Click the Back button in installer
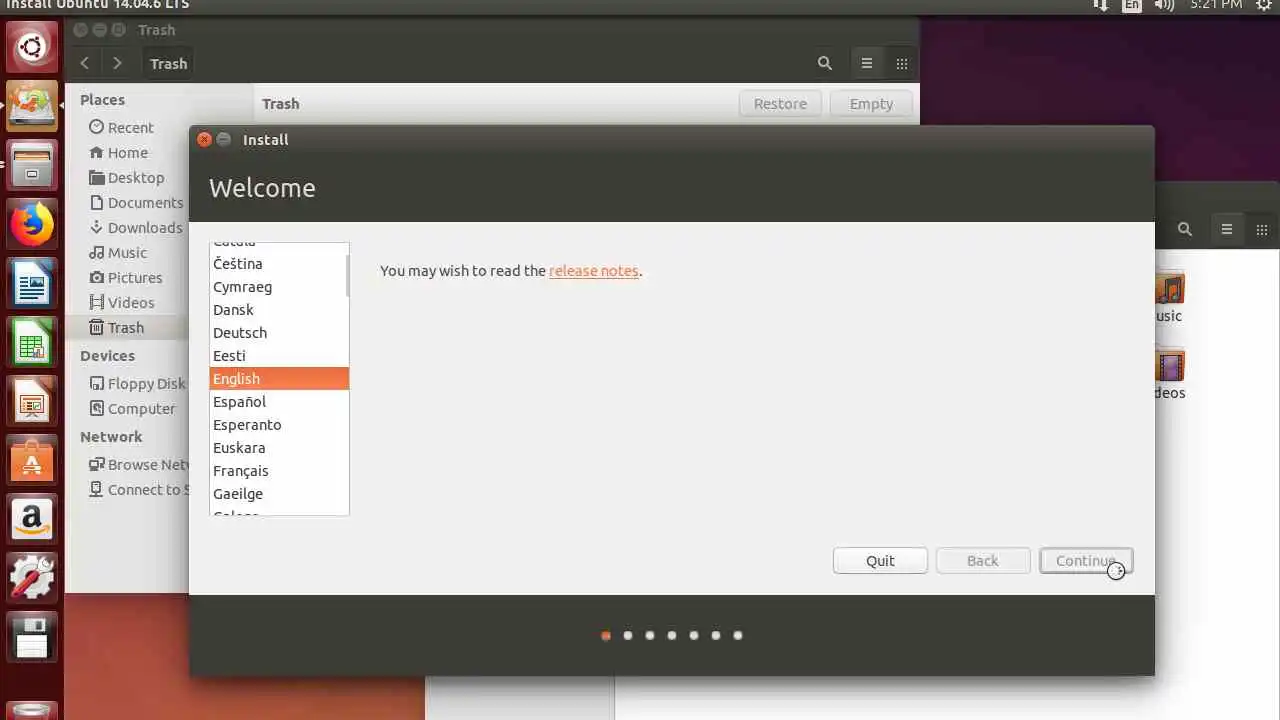Viewport: 1280px width, 720px height. [x=983, y=561]
